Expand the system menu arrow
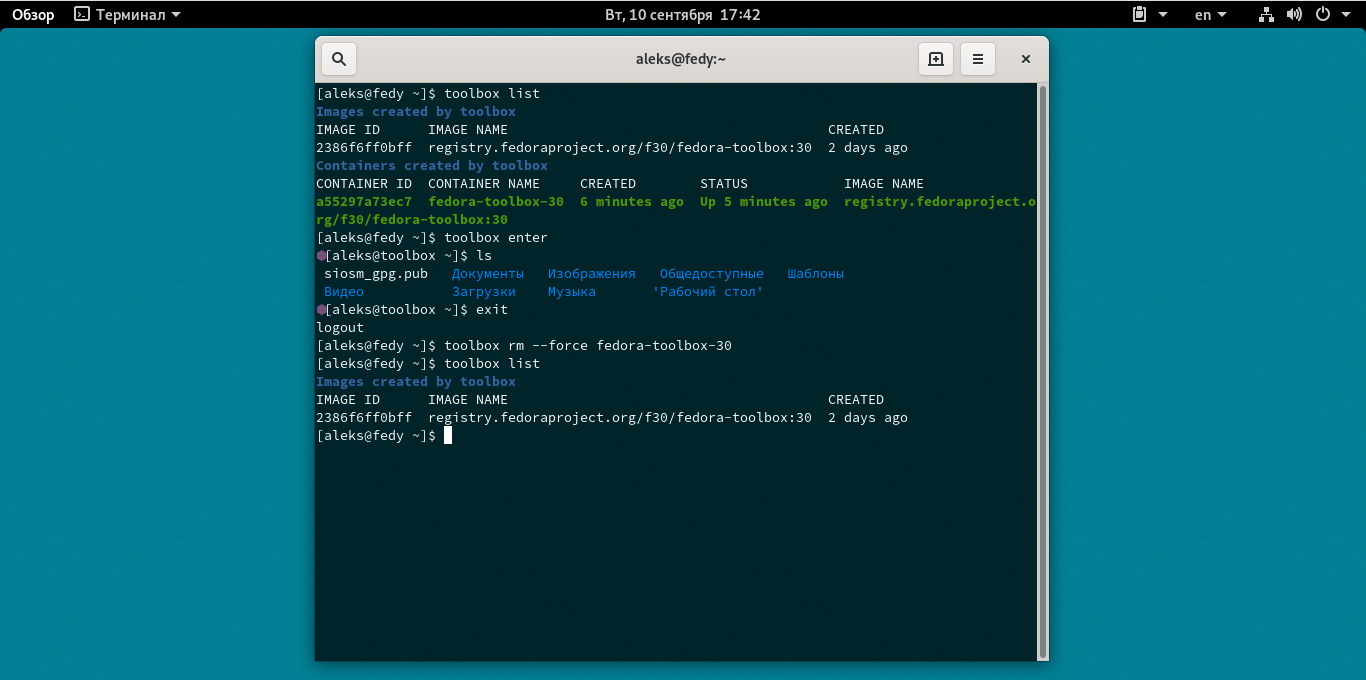The image size is (1366, 680). [x=1345, y=15]
